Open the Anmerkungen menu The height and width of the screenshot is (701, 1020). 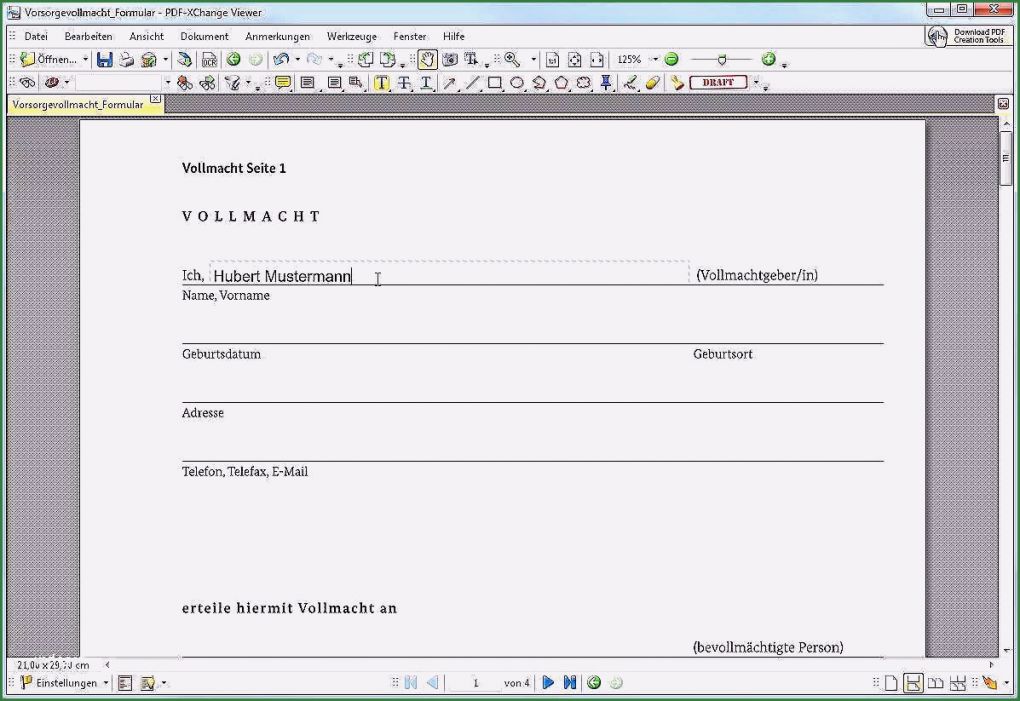click(x=277, y=36)
